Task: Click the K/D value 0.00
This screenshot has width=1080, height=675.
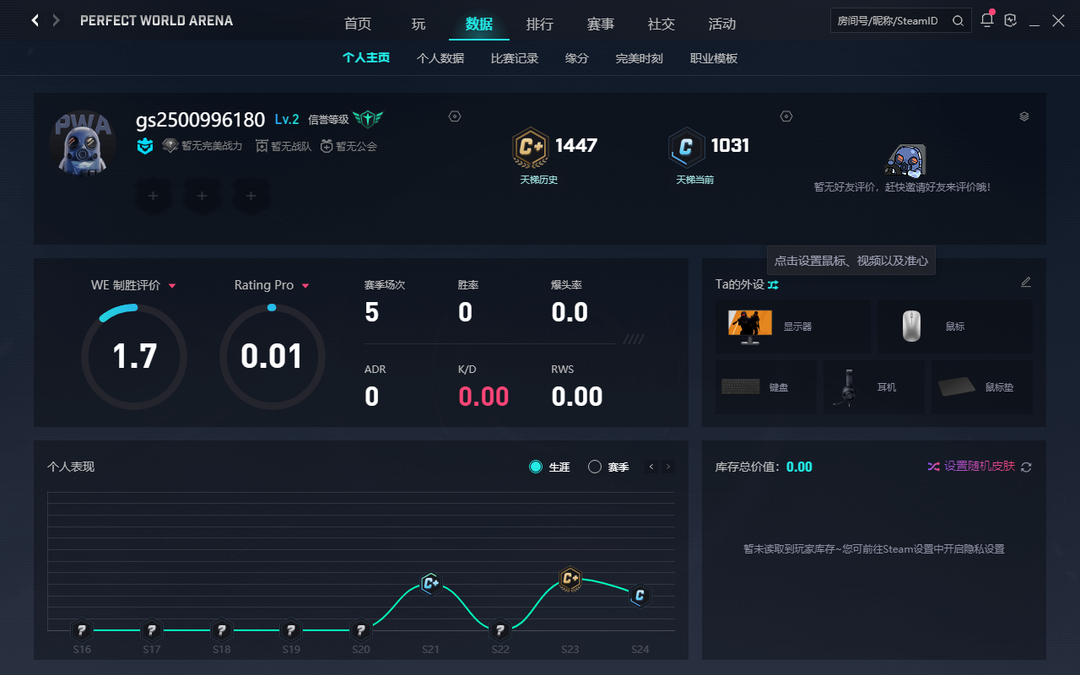Action: tap(484, 397)
